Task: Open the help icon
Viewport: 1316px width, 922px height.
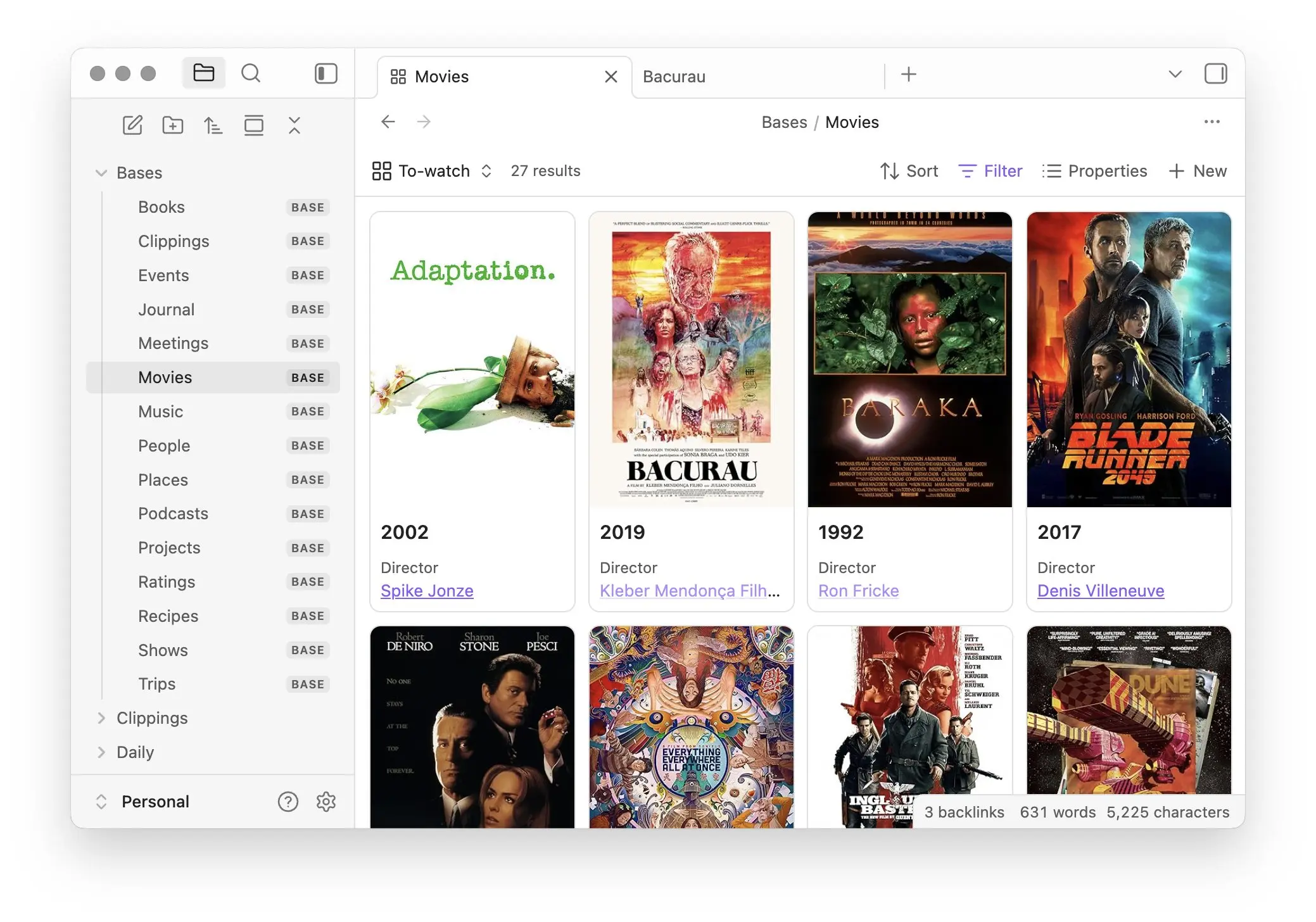Action: point(288,802)
